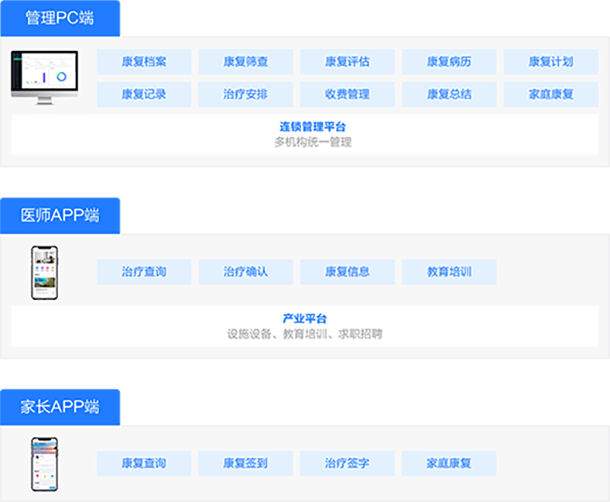
Task: Select the 收费管理 button
Action: tap(347, 95)
